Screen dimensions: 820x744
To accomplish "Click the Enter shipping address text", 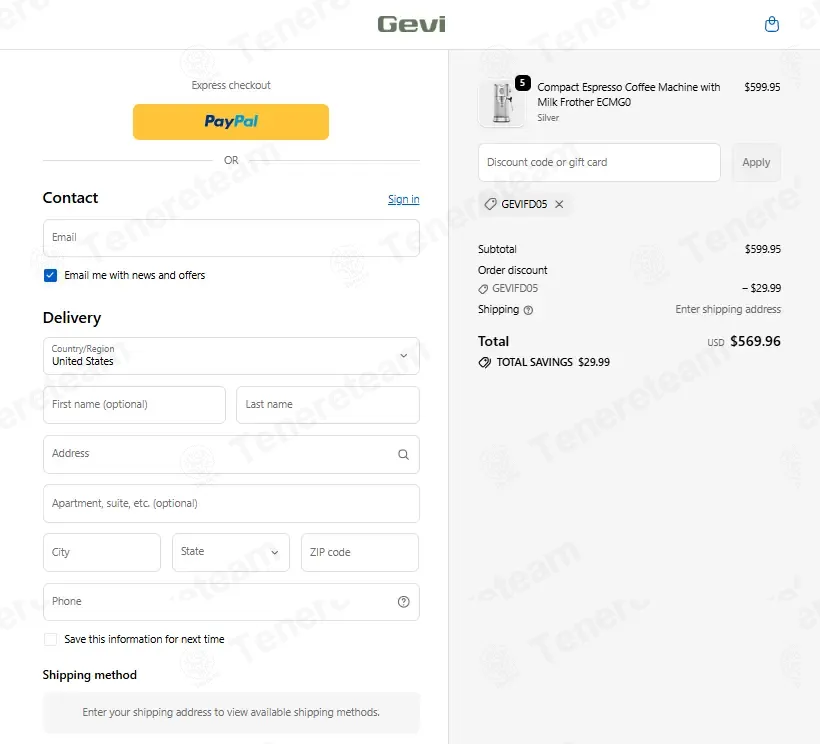I will pyautogui.click(x=728, y=310).
